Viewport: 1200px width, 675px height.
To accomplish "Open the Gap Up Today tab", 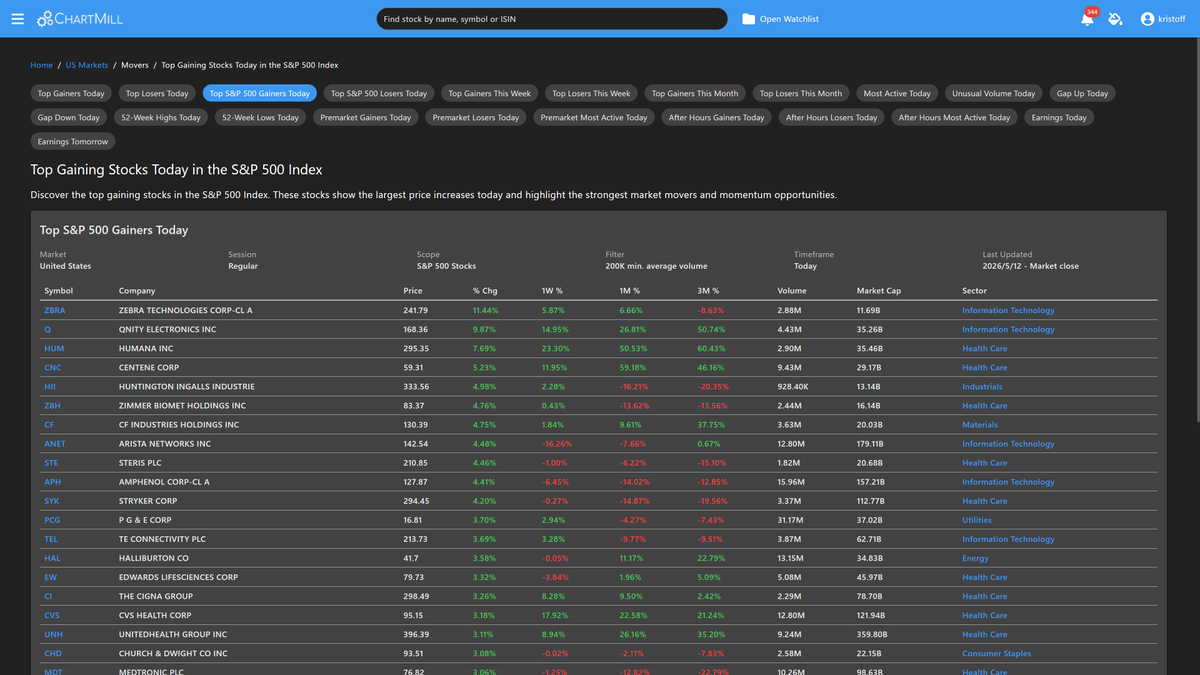I will (x=1083, y=93).
